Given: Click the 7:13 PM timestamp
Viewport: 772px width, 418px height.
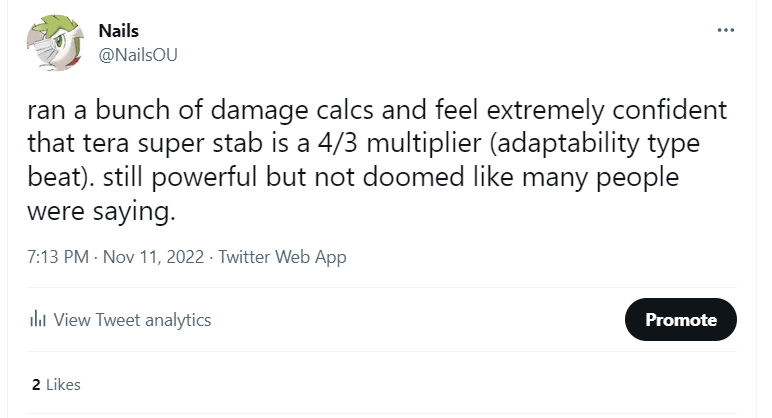Looking at the screenshot, I should coord(58,257).
